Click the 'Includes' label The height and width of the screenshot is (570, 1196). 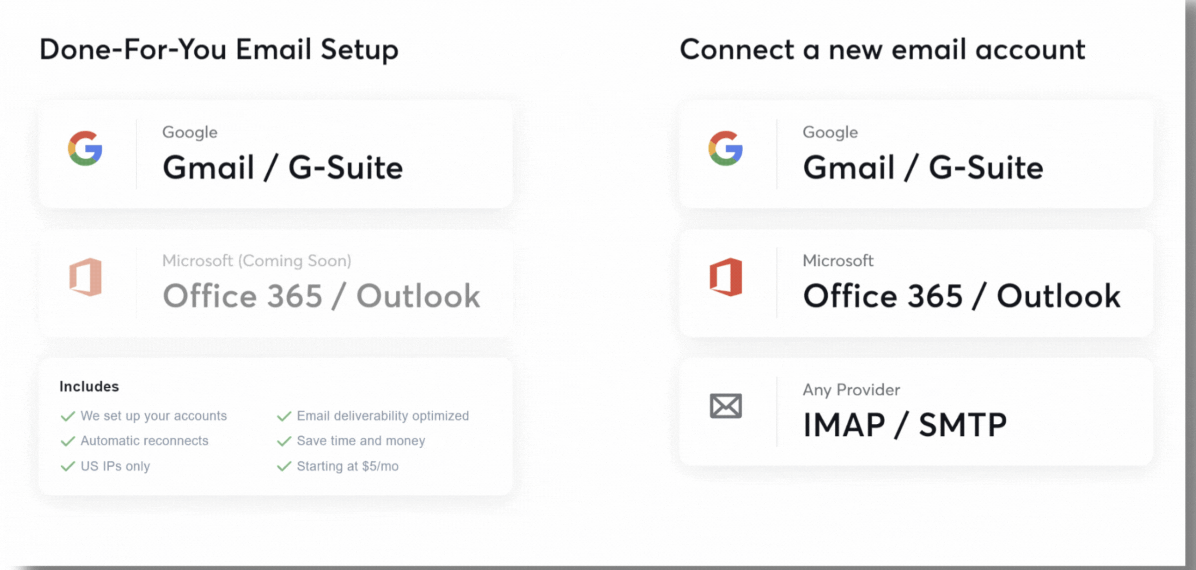pyautogui.click(x=89, y=387)
